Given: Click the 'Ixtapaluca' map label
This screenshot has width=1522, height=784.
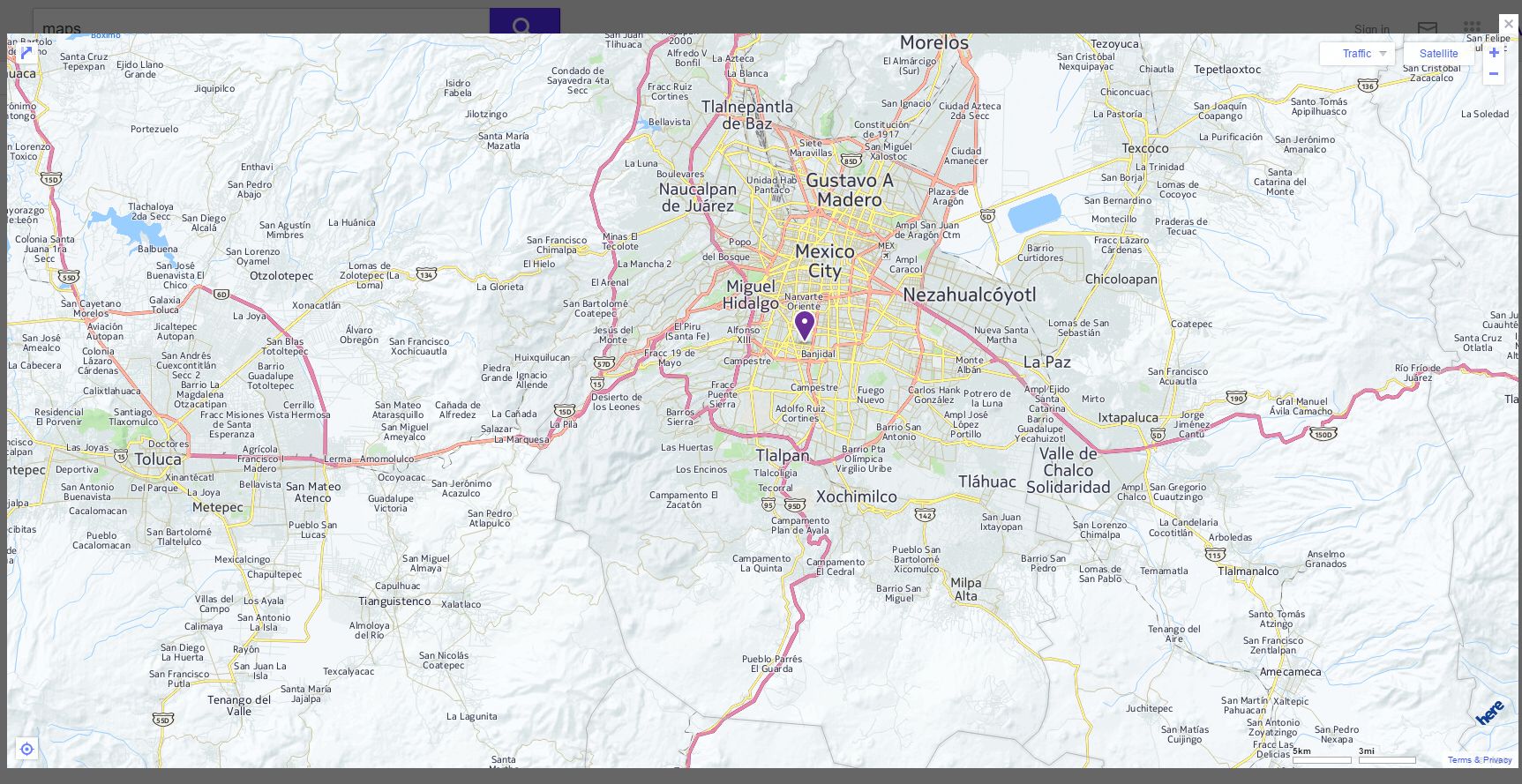Looking at the screenshot, I should 1128,417.
